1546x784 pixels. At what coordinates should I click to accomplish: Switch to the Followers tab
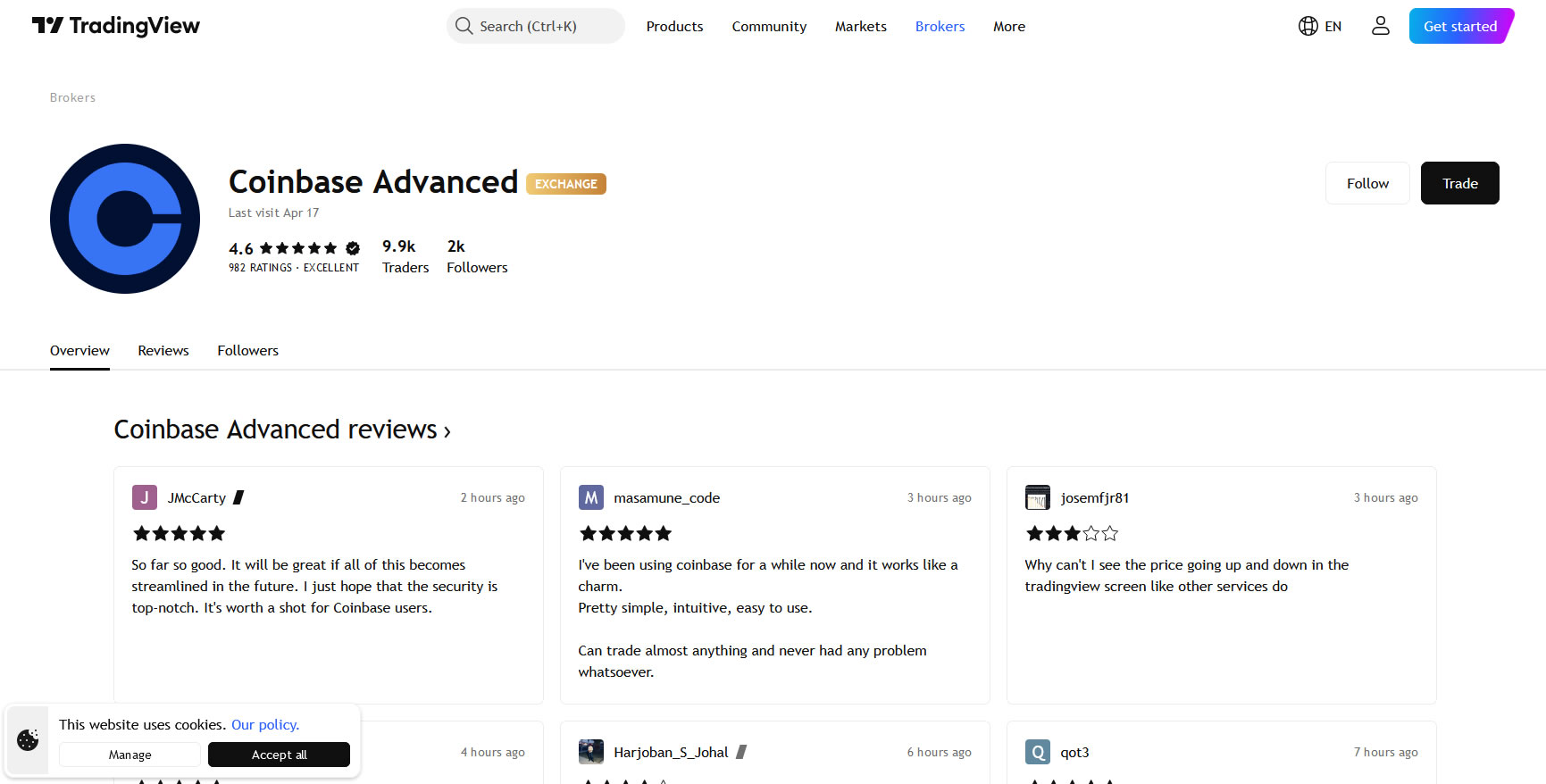[x=247, y=351]
